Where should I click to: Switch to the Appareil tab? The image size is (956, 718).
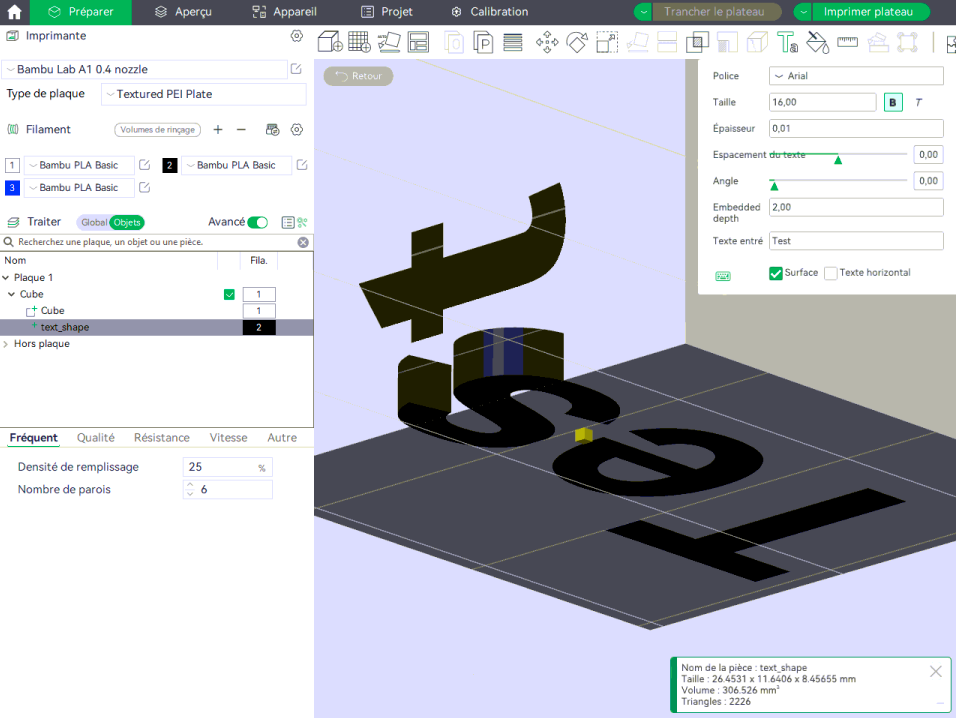click(284, 12)
